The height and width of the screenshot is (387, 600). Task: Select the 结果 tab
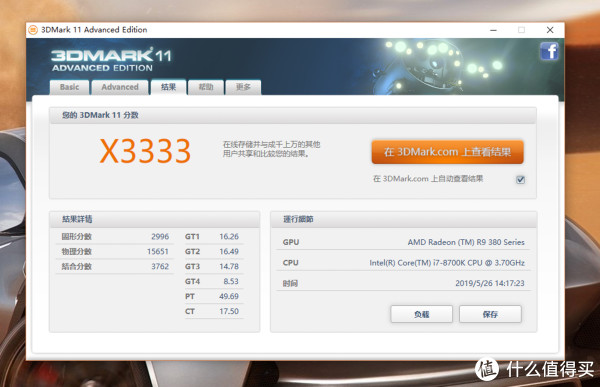tap(168, 87)
